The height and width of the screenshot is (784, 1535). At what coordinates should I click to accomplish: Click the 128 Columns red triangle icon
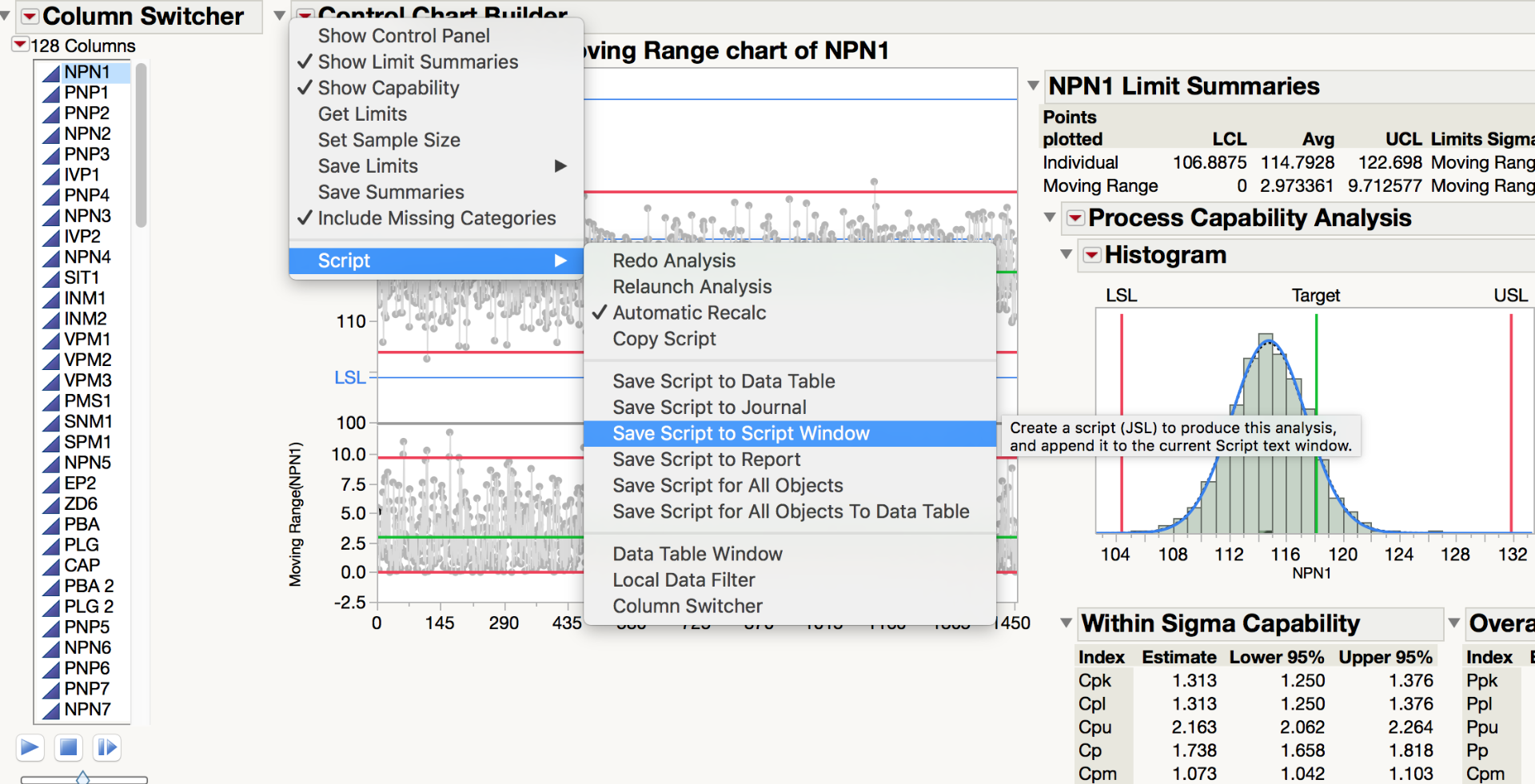point(20,45)
